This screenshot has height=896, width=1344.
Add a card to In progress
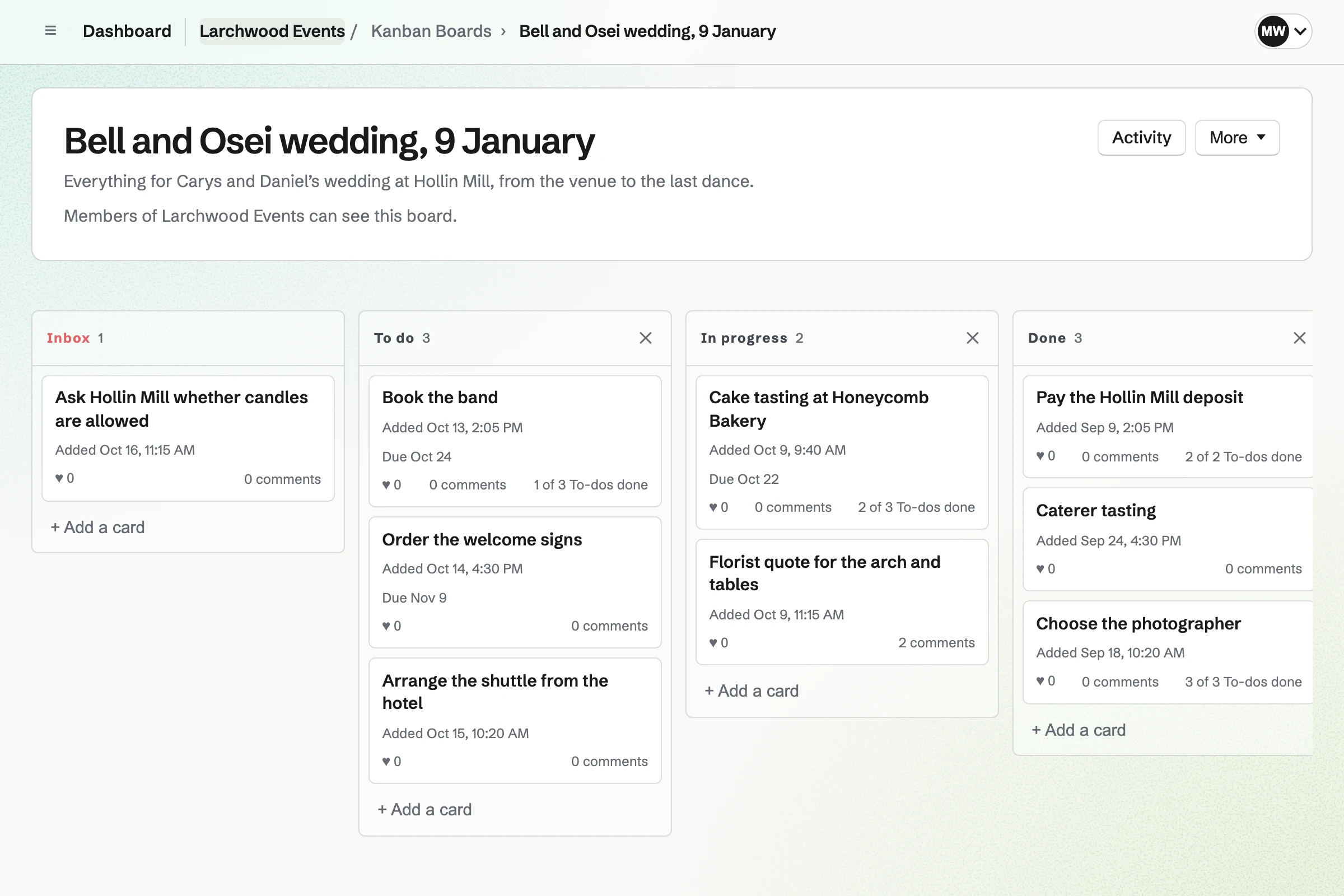[x=752, y=691]
